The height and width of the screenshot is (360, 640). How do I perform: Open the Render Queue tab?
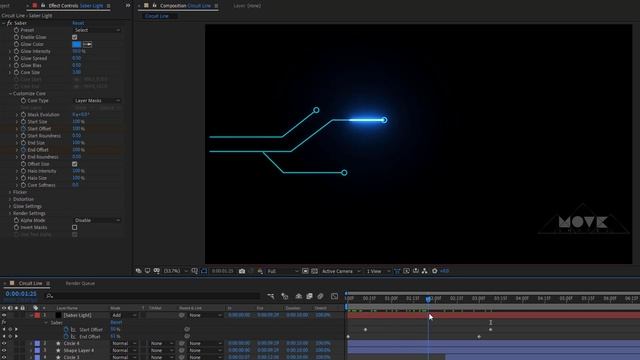80,283
